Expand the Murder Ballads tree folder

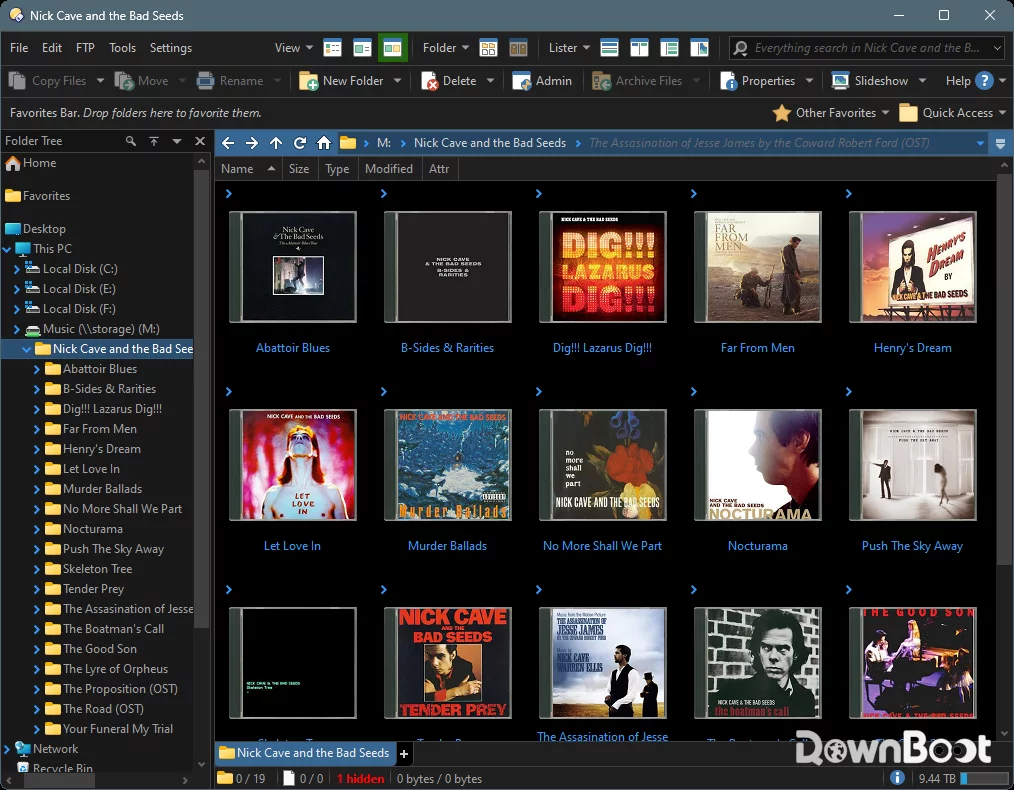[37, 489]
